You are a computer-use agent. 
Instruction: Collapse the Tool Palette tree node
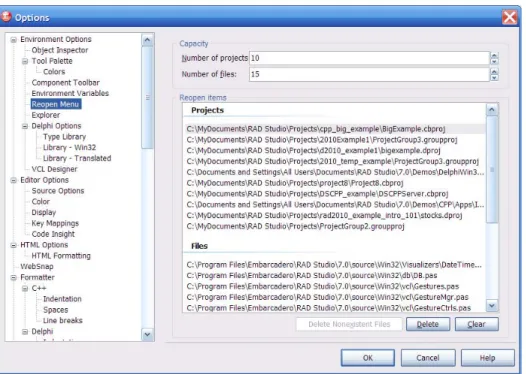point(25,61)
